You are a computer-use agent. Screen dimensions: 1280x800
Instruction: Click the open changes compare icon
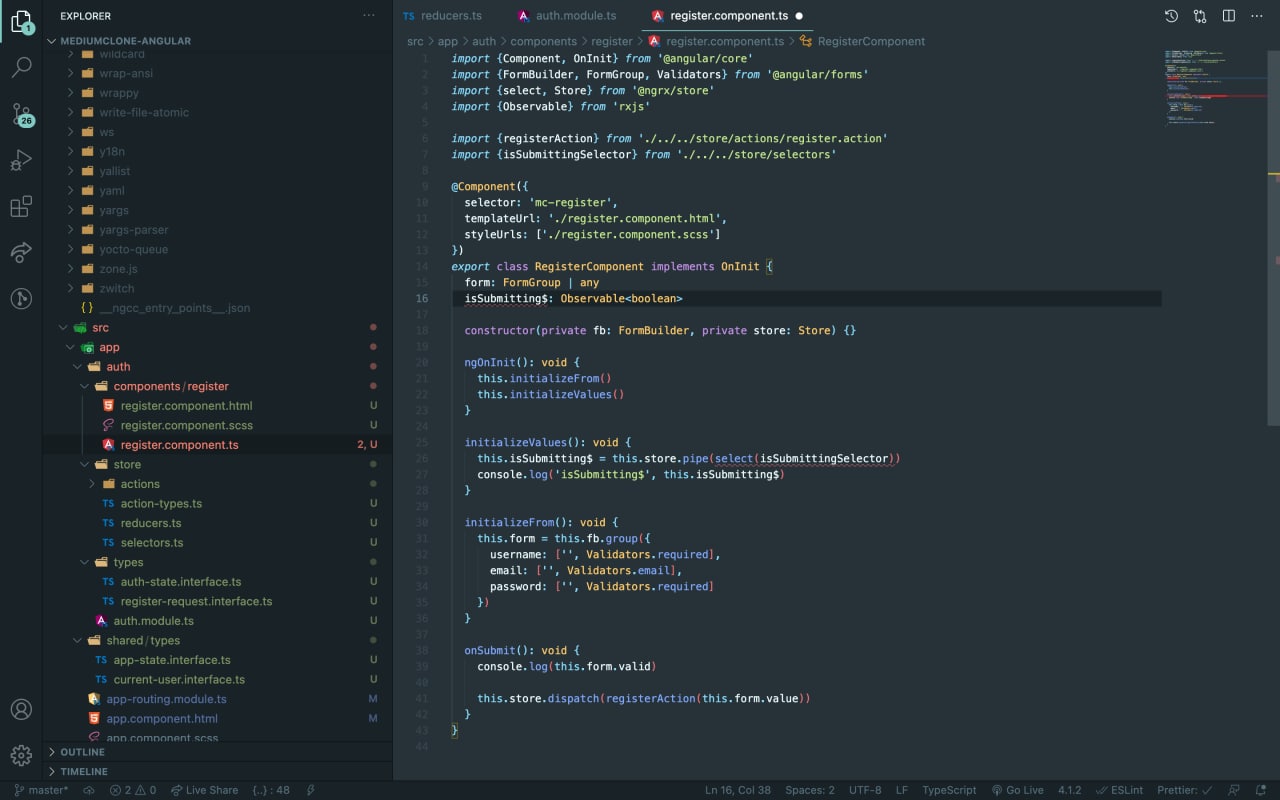(1200, 16)
